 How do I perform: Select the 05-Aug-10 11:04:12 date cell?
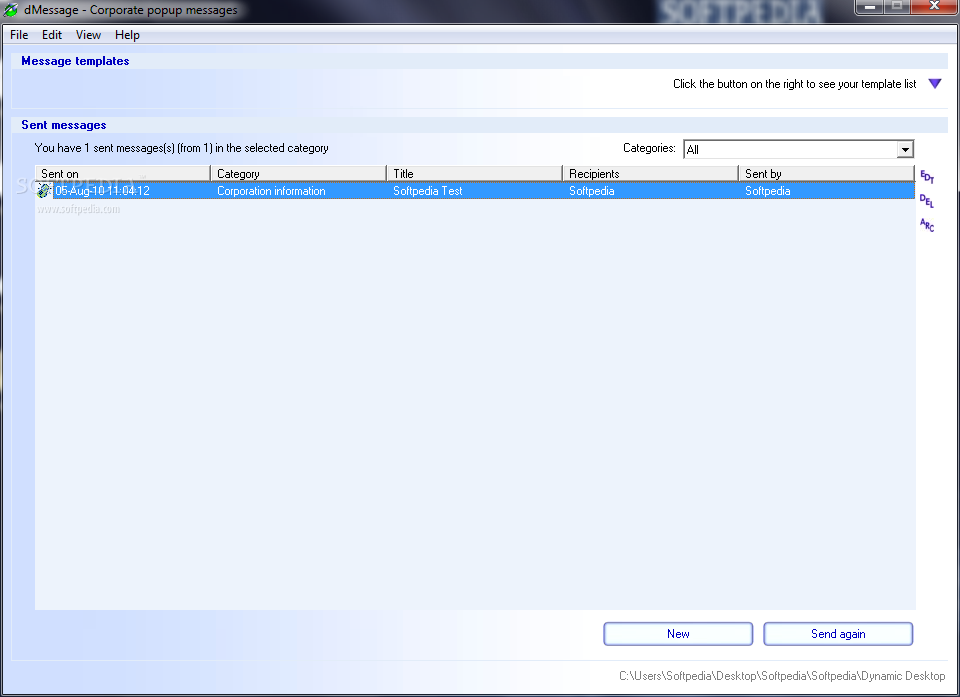[102, 190]
